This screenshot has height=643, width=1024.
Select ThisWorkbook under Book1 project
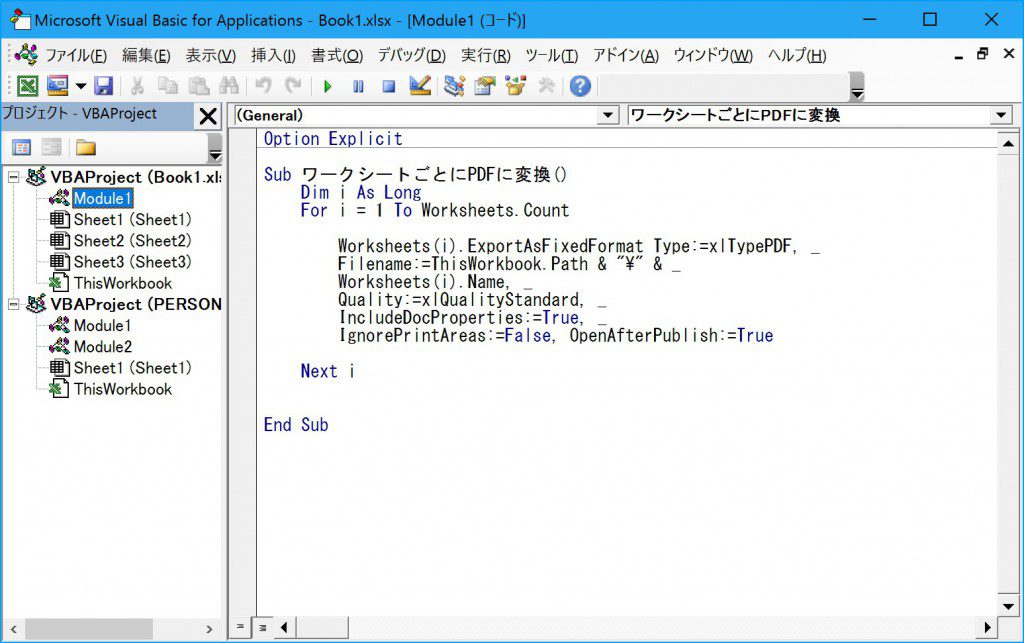[123, 283]
